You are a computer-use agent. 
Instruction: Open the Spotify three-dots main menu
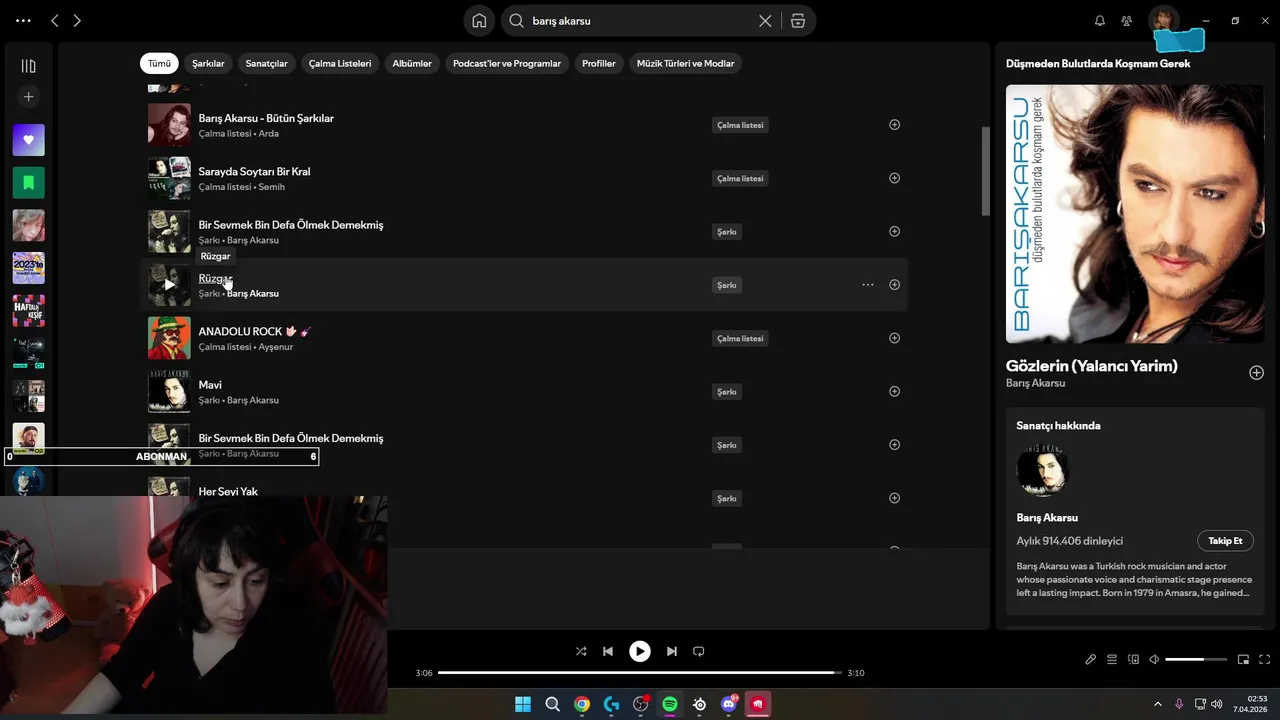pos(23,20)
